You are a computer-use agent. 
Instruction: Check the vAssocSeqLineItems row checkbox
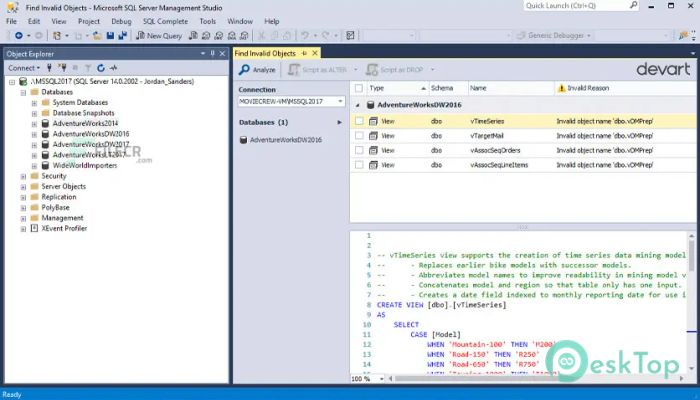[359, 165]
